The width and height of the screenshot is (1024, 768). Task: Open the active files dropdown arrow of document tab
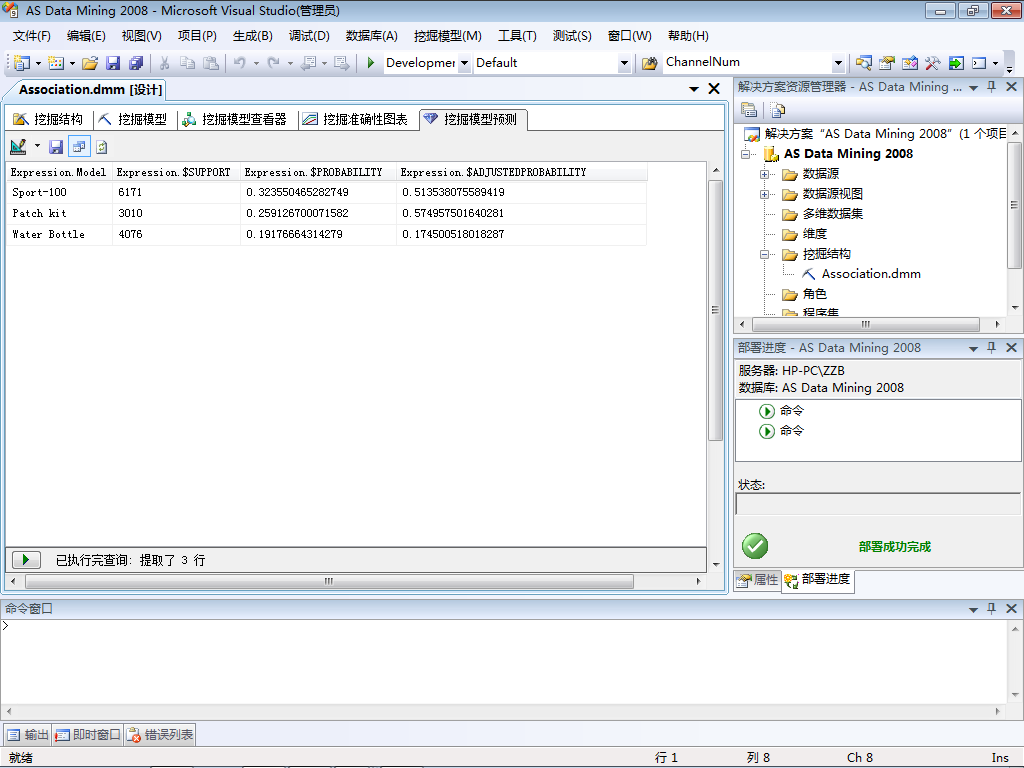[694, 89]
